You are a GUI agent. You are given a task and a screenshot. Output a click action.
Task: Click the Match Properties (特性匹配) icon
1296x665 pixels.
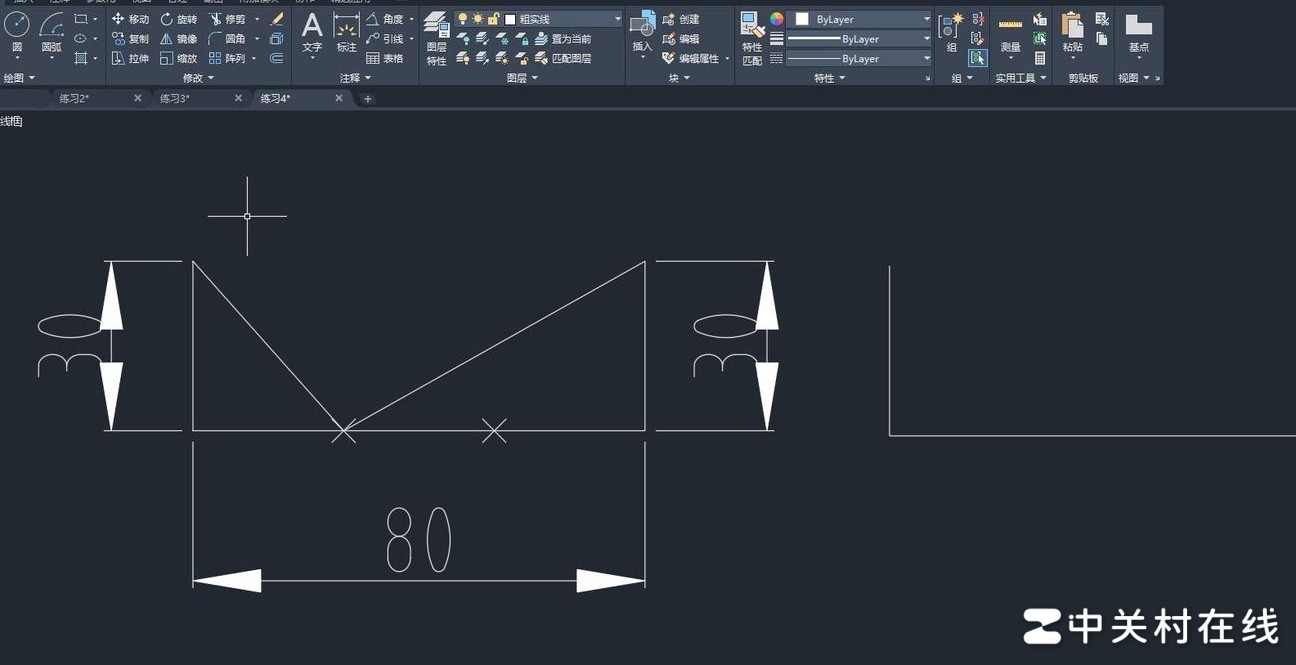(752, 38)
